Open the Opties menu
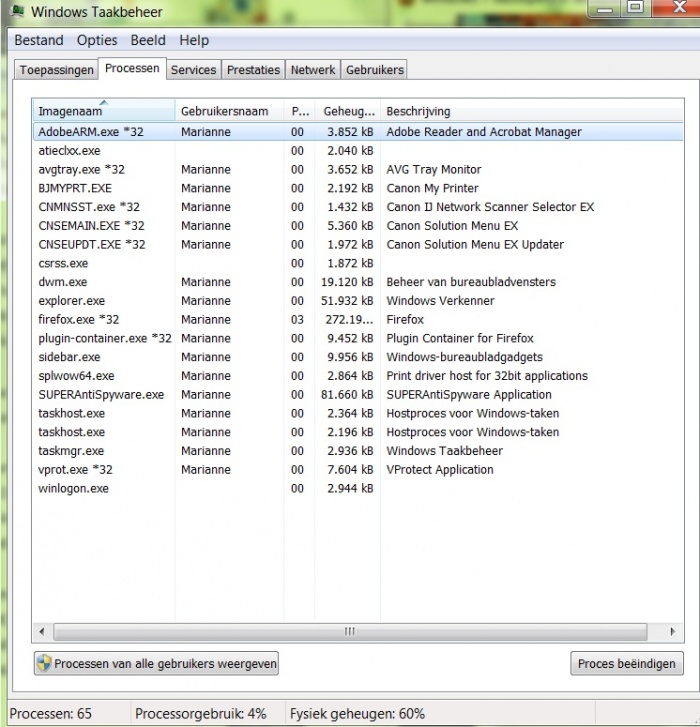The width and height of the screenshot is (700, 727). click(x=97, y=40)
